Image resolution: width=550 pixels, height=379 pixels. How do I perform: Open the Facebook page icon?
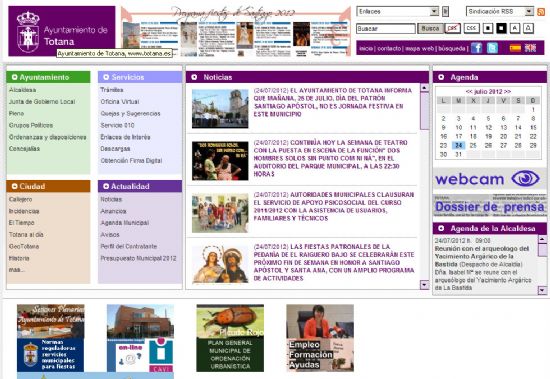[476, 48]
